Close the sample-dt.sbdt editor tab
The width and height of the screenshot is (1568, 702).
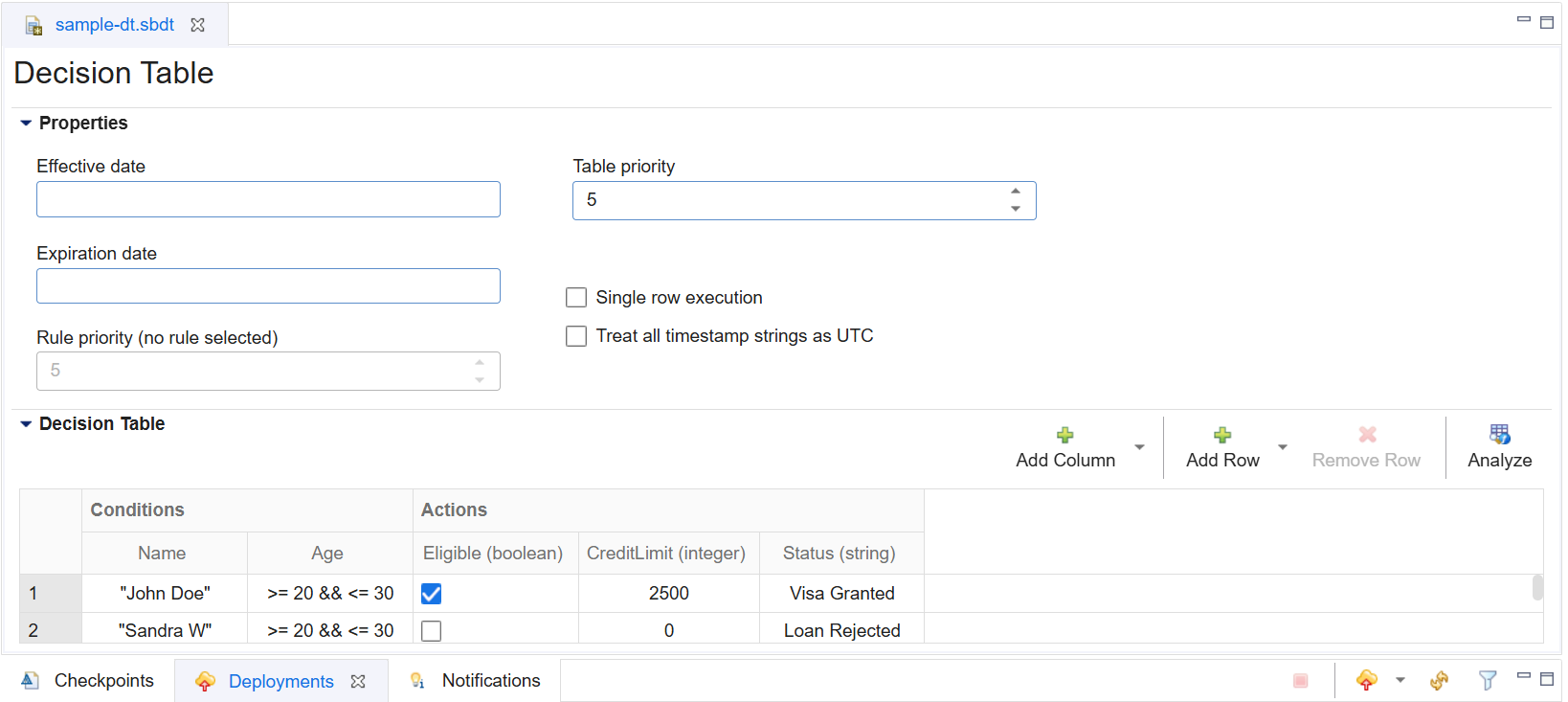coord(198,25)
